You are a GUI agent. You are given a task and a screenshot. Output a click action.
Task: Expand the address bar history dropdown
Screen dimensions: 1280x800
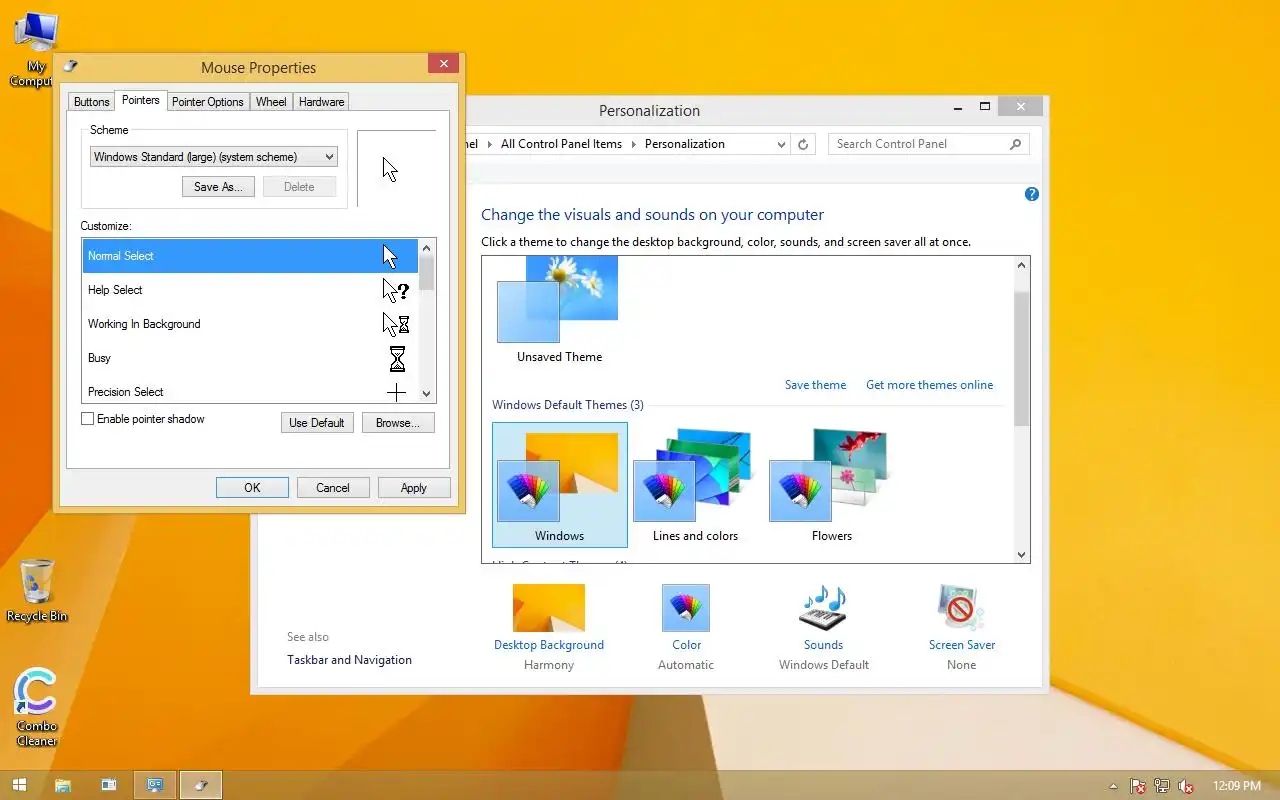(781, 144)
